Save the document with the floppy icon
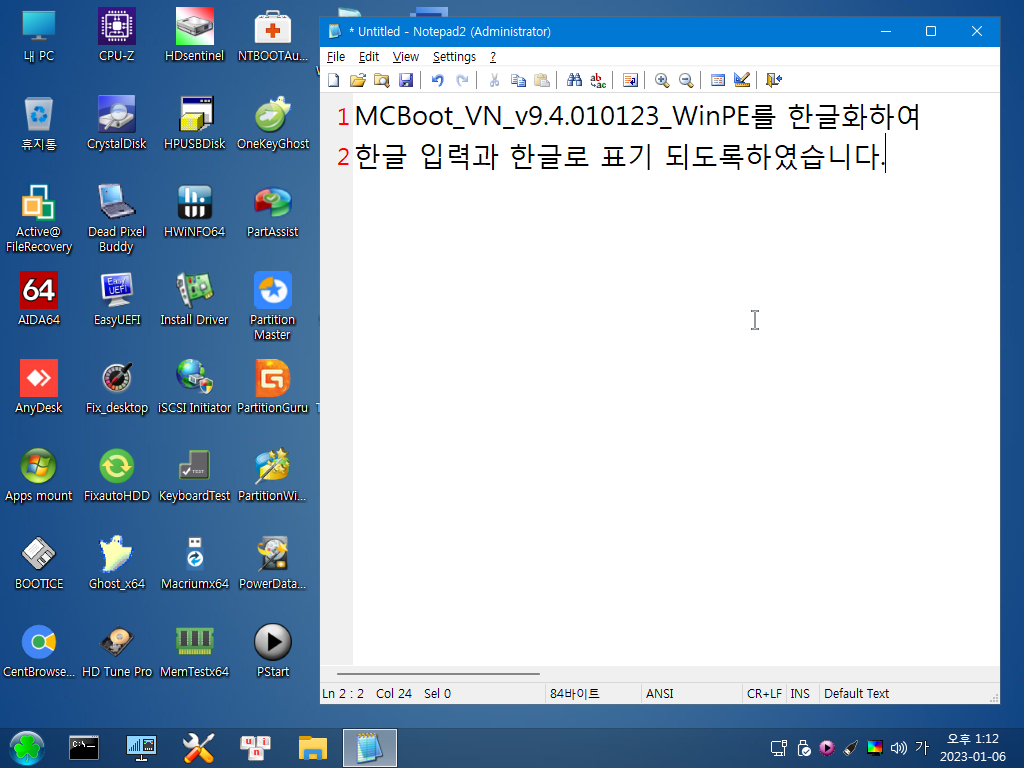 [x=406, y=80]
